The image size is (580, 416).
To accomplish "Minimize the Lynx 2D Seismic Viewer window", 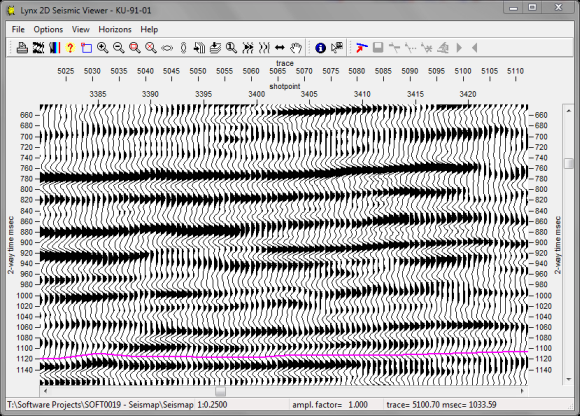I will [514, 8].
